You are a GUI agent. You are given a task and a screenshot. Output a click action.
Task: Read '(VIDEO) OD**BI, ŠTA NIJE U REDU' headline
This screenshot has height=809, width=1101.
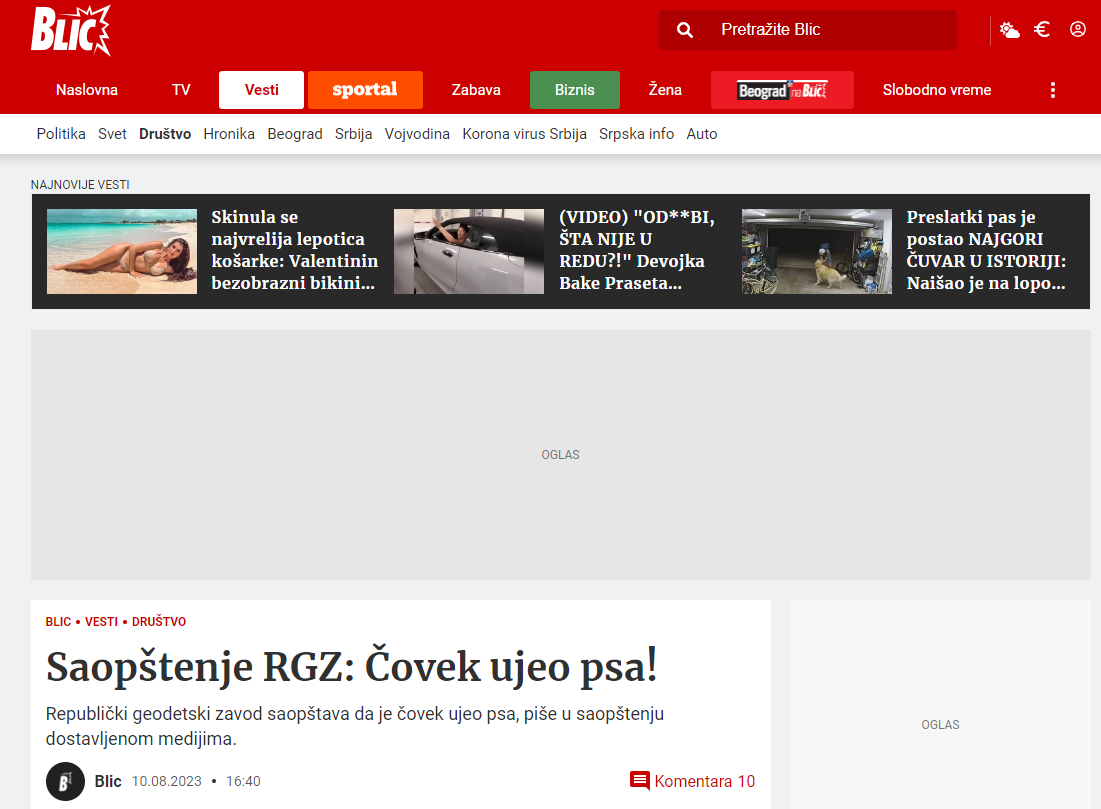tap(637, 250)
